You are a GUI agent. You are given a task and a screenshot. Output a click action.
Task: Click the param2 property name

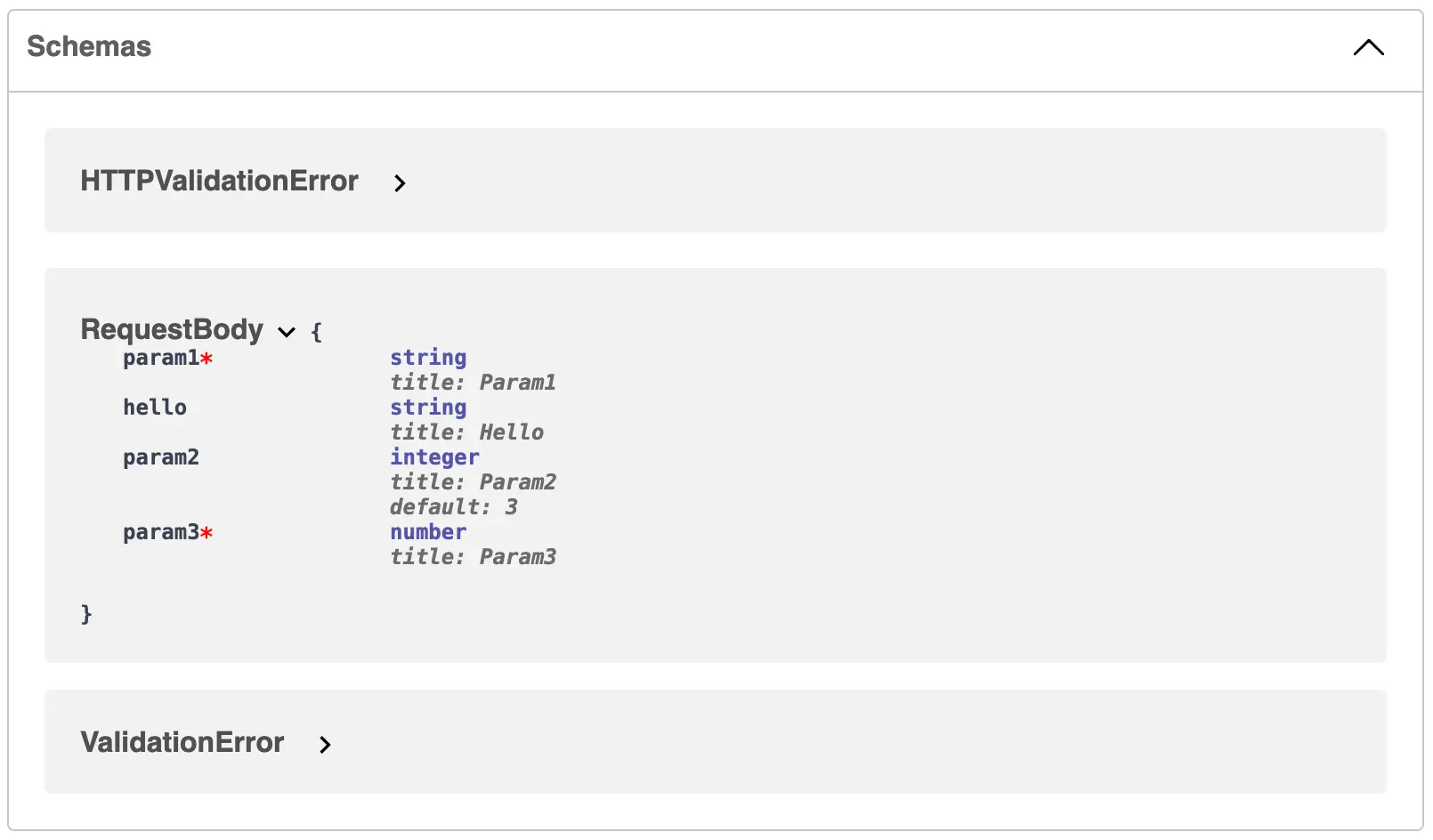[x=161, y=457]
